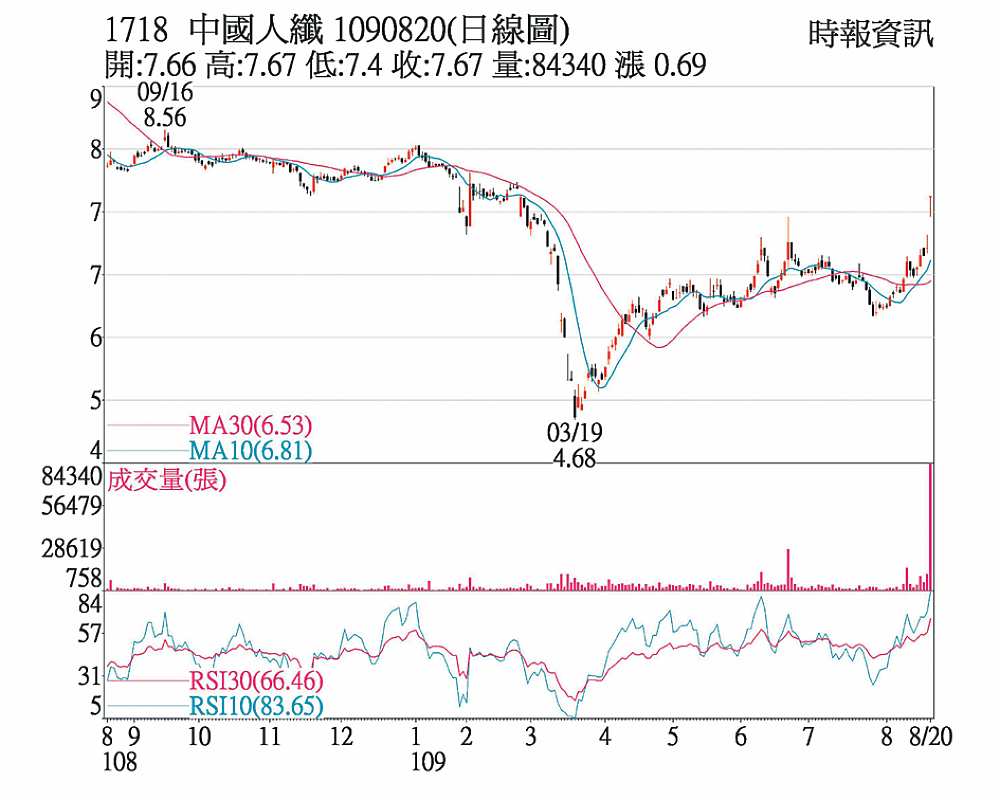Click the price axis label '9'

[x=96, y=99]
